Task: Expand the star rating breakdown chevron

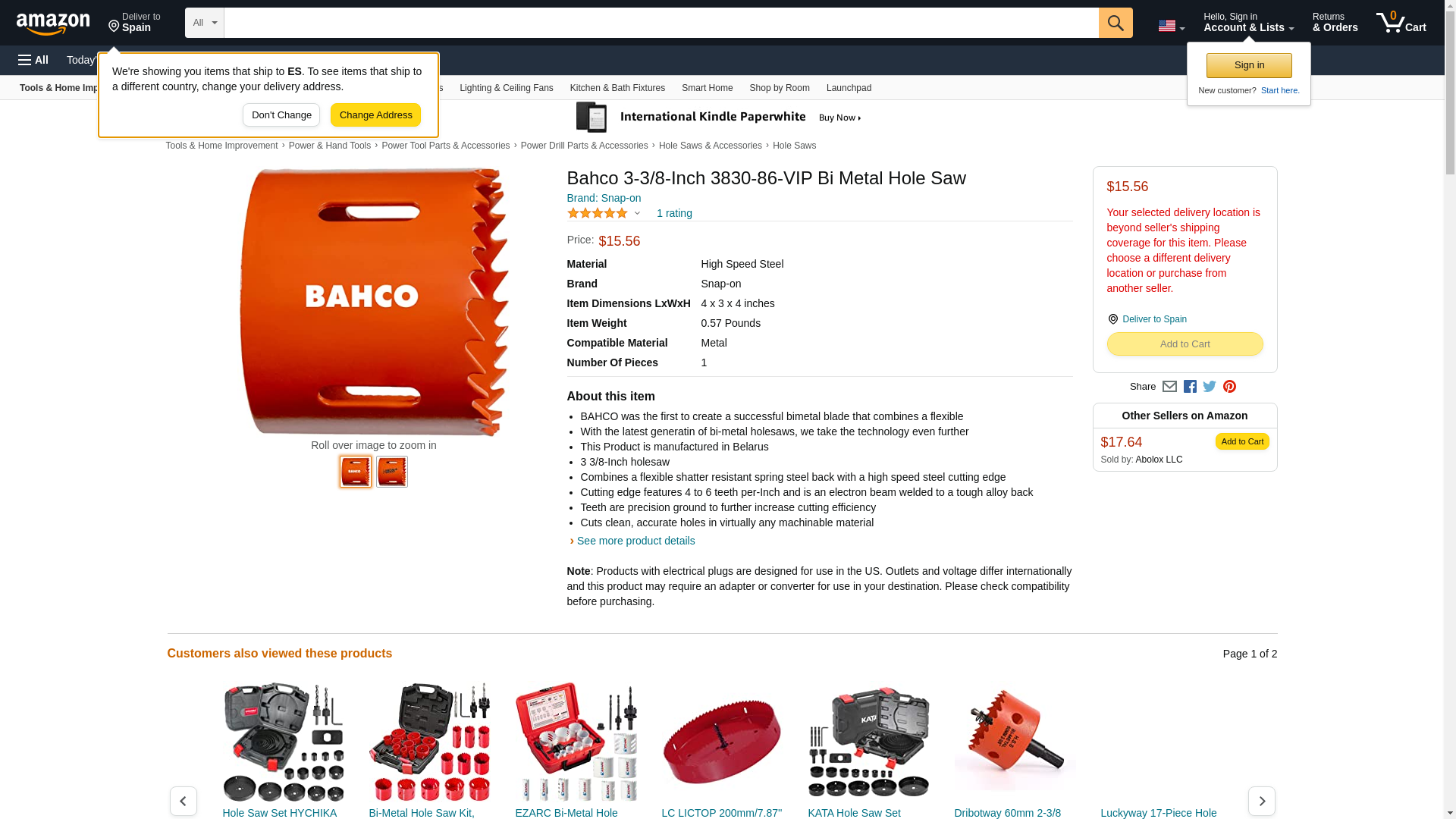Action: point(637,214)
